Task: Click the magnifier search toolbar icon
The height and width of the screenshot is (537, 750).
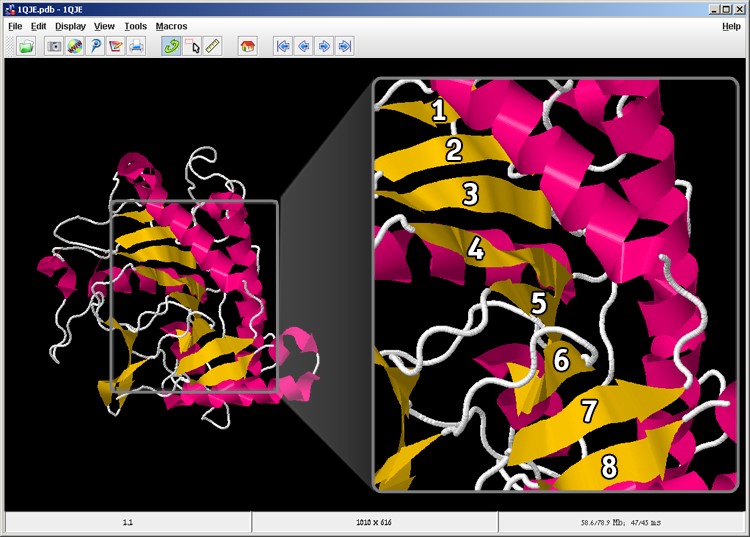Action: coord(95,46)
